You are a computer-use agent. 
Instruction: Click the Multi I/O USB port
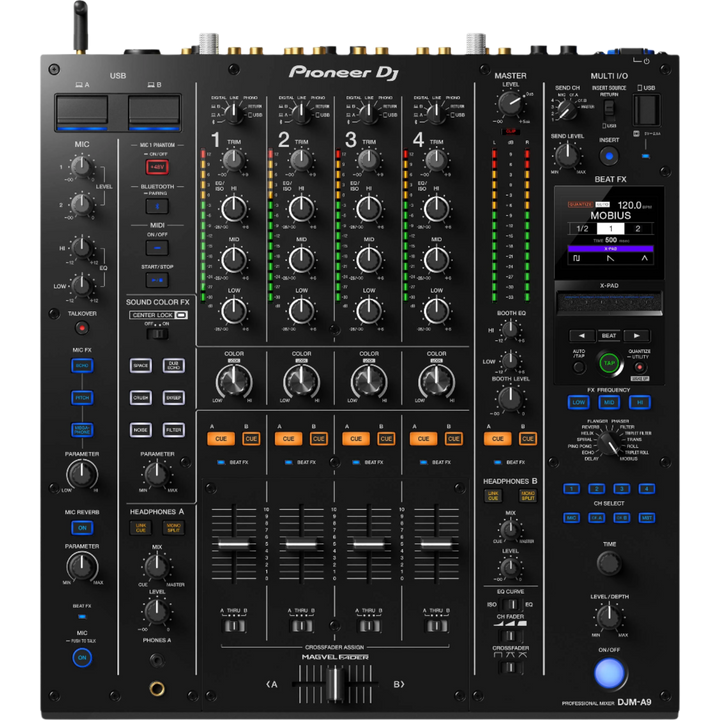647,109
